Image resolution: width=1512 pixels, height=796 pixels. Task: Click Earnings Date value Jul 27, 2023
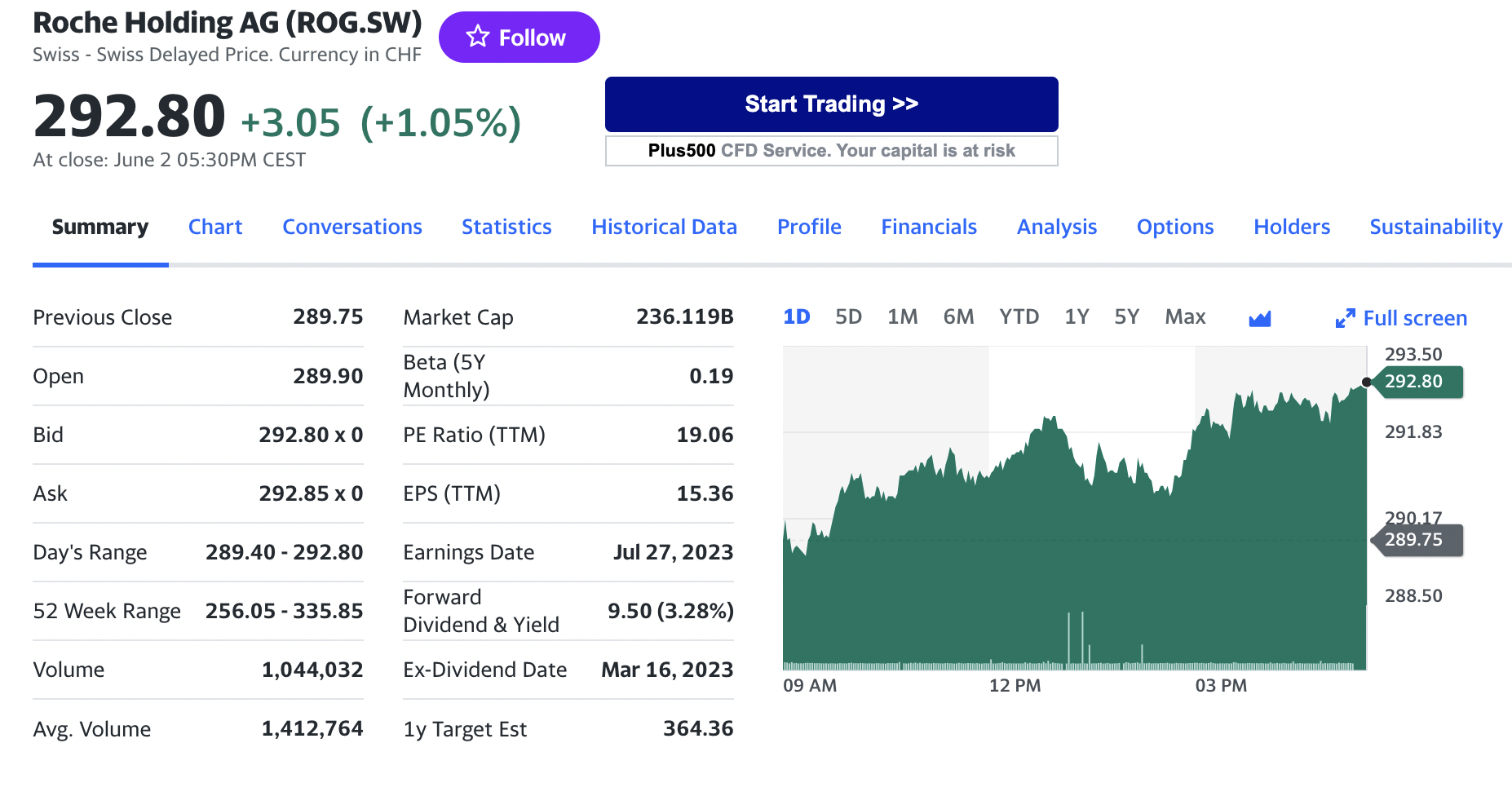pos(673,552)
